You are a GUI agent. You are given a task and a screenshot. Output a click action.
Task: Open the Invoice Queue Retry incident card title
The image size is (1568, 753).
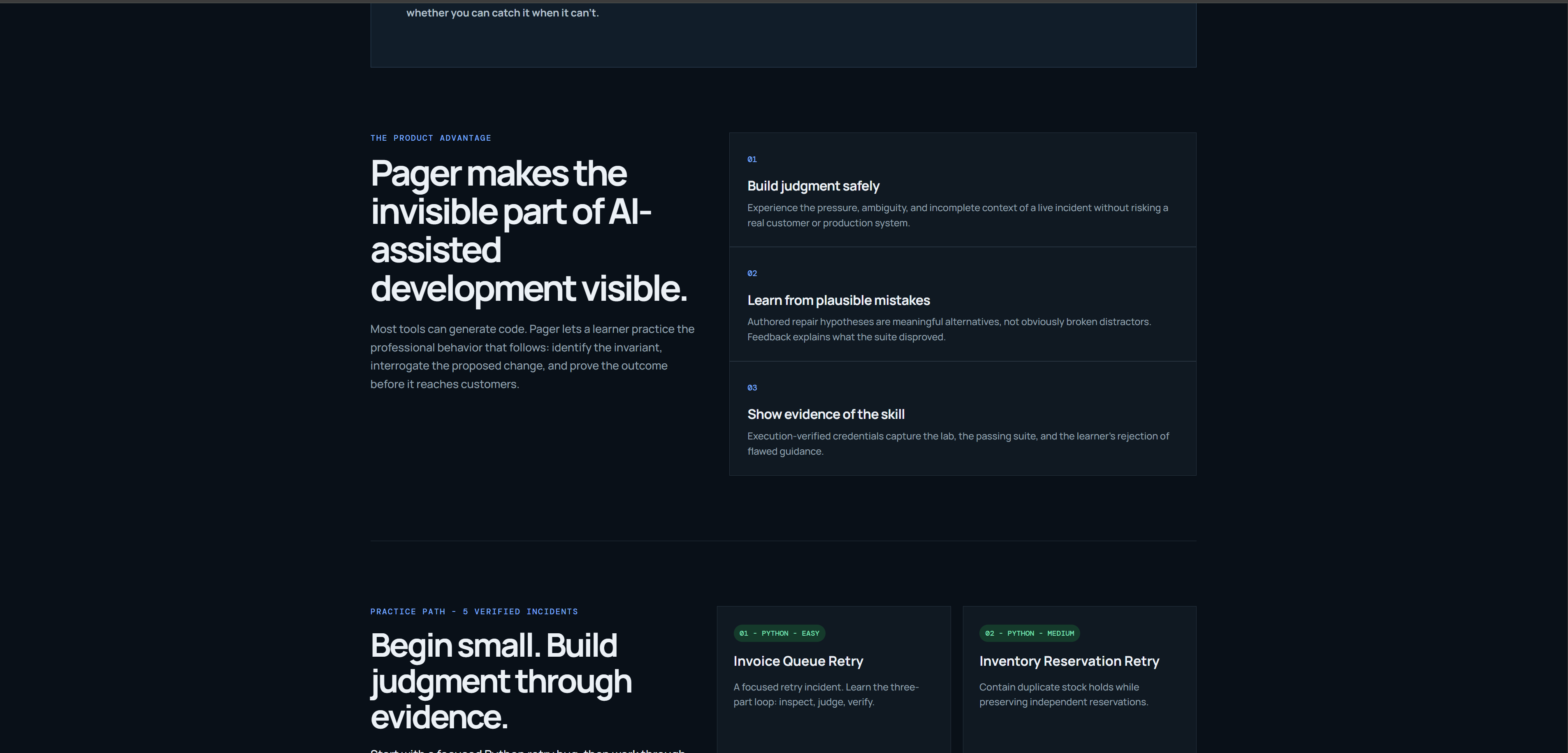tap(798, 661)
